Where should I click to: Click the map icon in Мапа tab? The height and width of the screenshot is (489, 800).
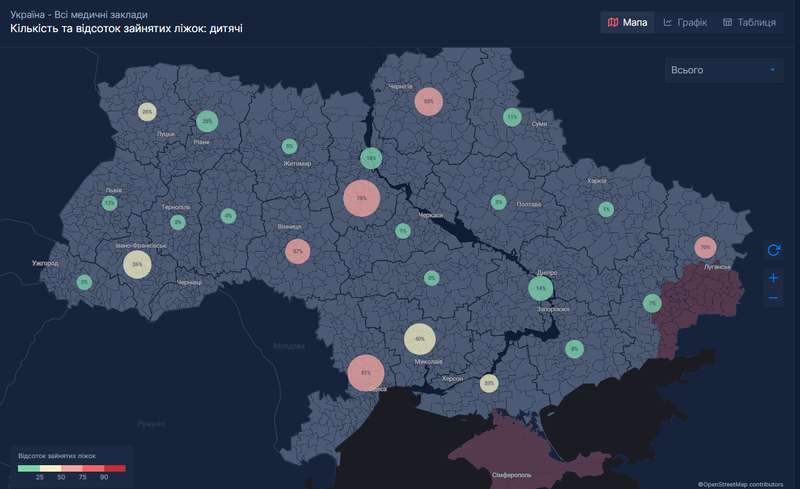click(613, 22)
